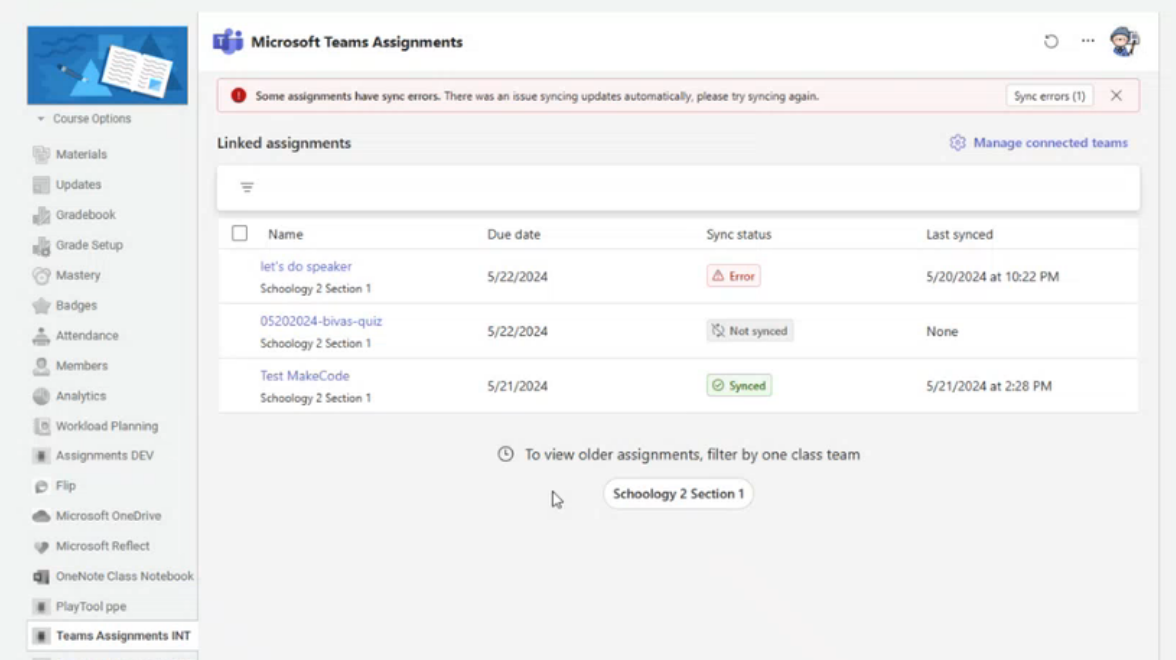This screenshot has width=1176, height=660.
Task: Click the refresh icon in the header
Action: click(x=1051, y=41)
